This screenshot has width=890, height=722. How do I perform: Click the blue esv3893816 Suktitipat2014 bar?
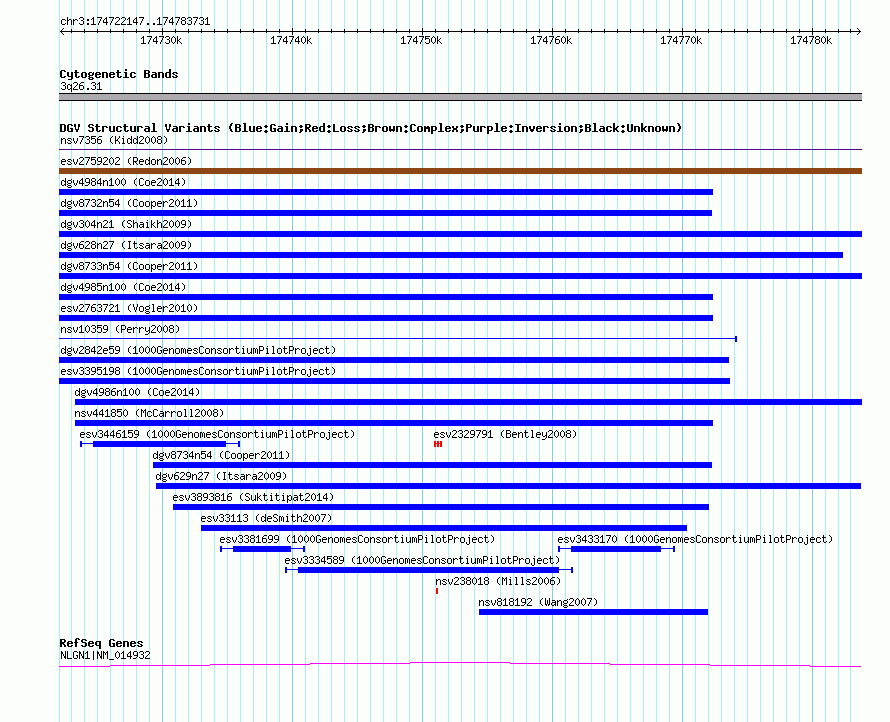pos(441,507)
